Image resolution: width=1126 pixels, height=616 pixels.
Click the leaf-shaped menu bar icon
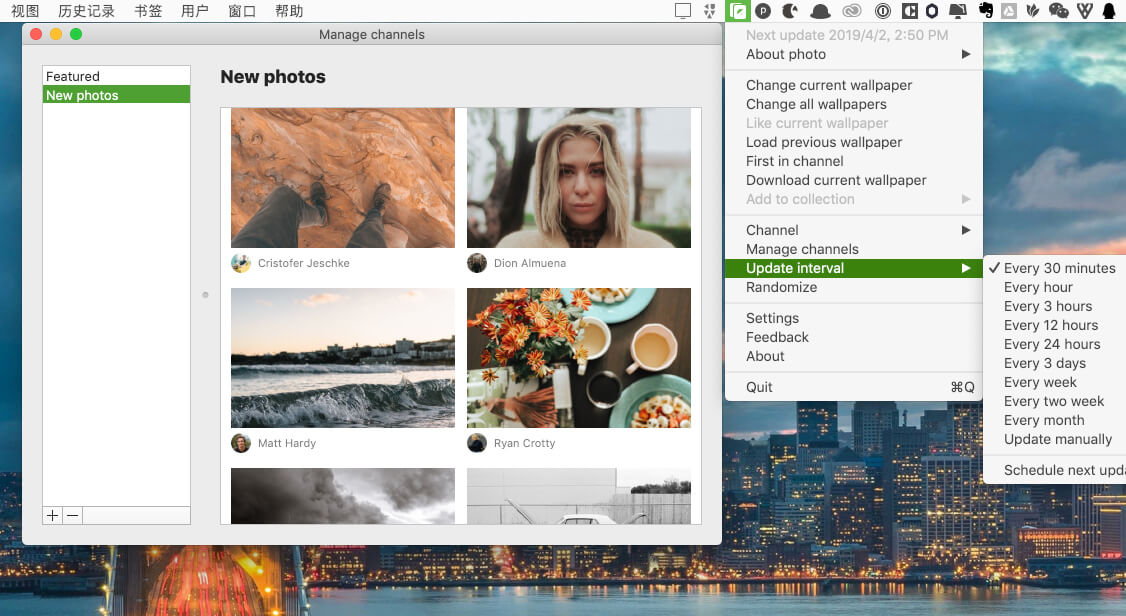[1033, 11]
